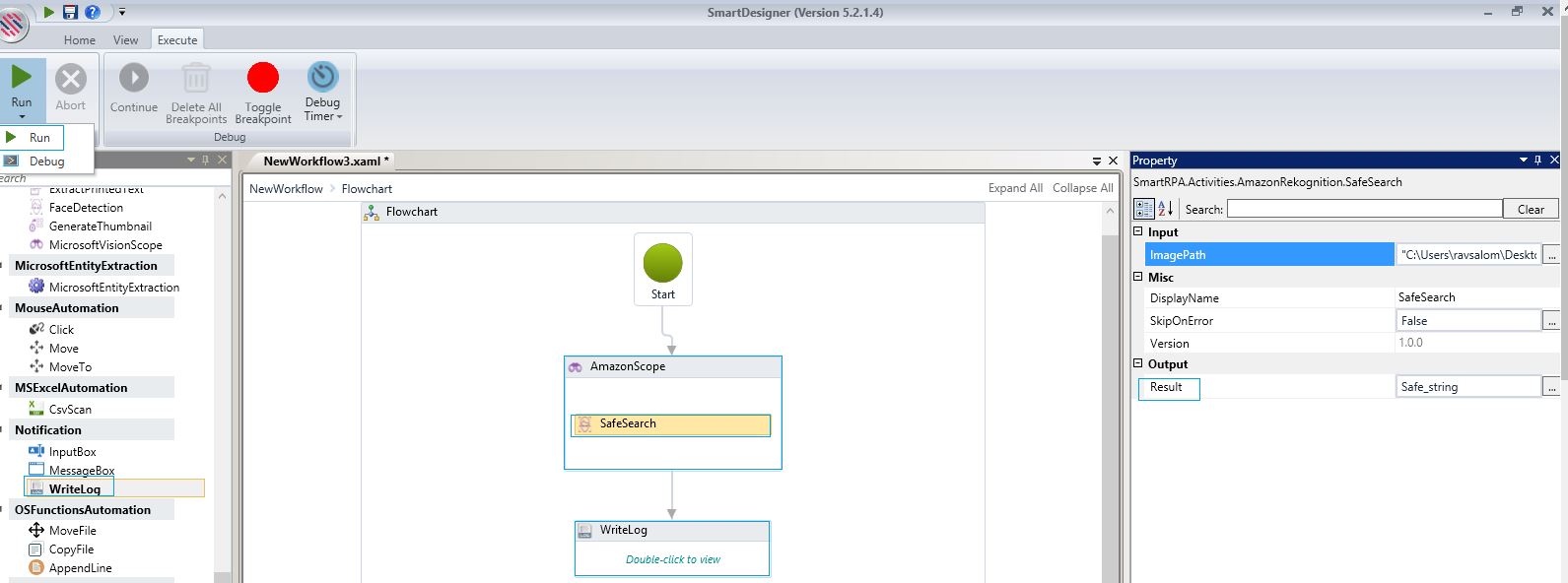Click the Clear button beside Search
Screen dimensions: 1568x583
click(x=1530, y=209)
